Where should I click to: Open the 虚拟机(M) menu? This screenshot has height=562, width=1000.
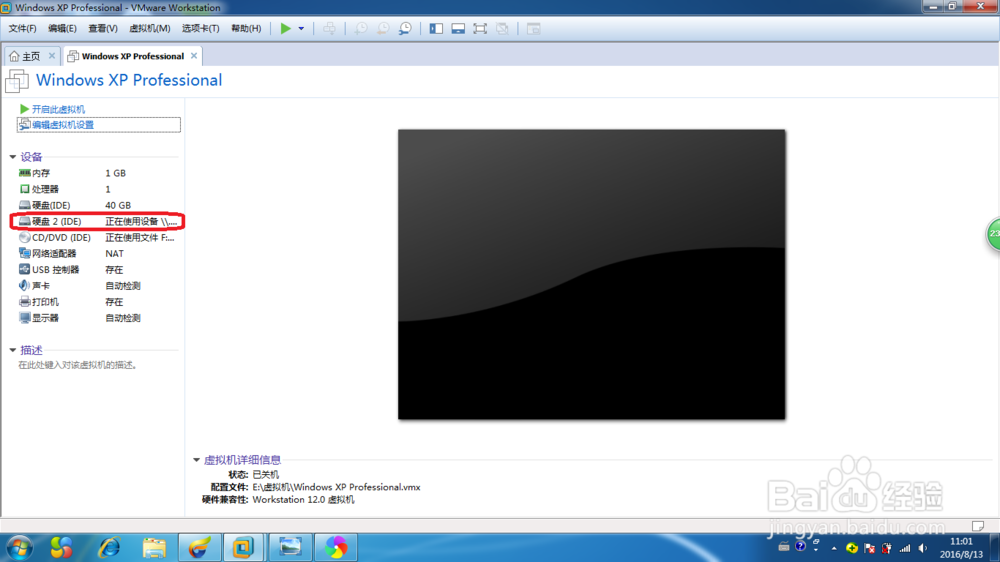click(x=149, y=28)
